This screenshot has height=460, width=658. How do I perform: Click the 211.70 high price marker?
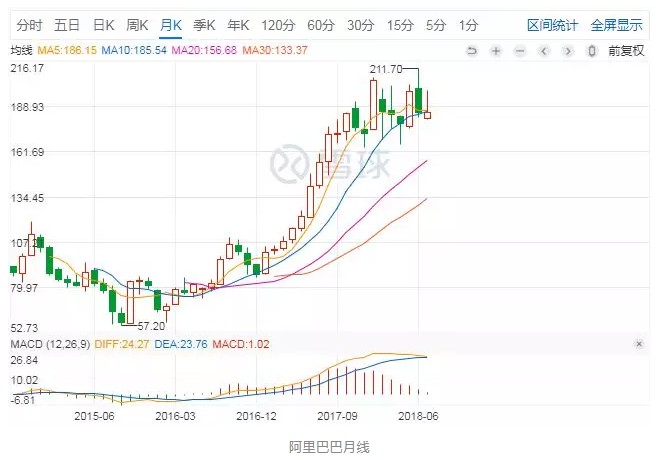(x=386, y=69)
